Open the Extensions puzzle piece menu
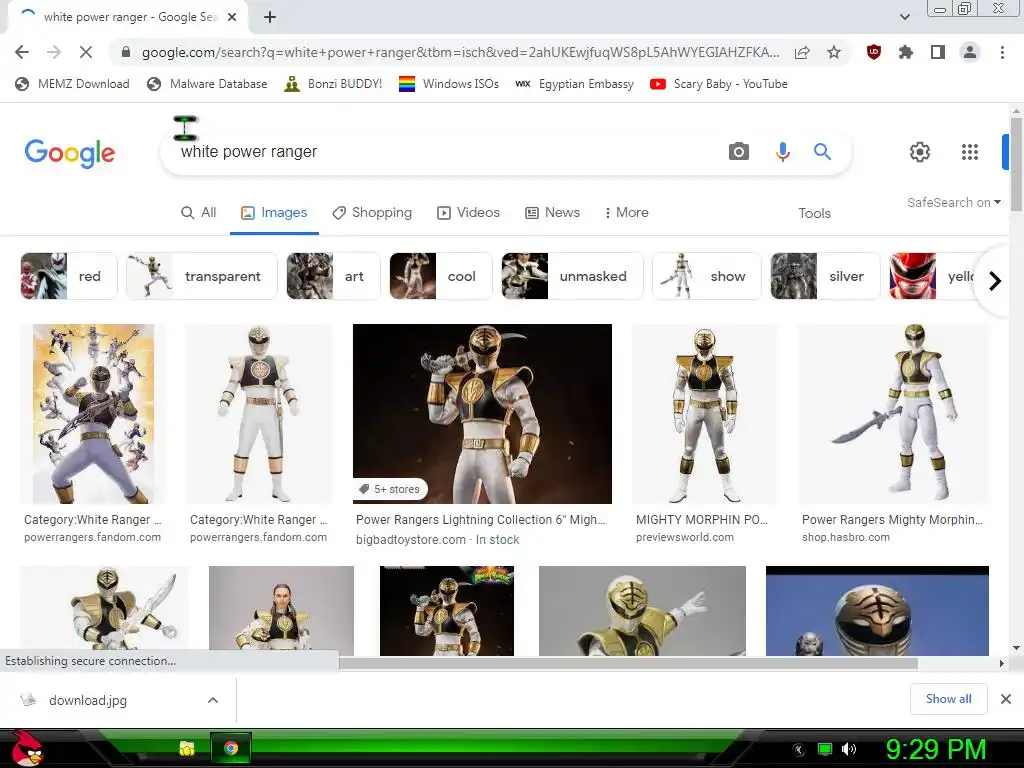Image resolution: width=1024 pixels, height=768 pixels. (x=906, y=52)
